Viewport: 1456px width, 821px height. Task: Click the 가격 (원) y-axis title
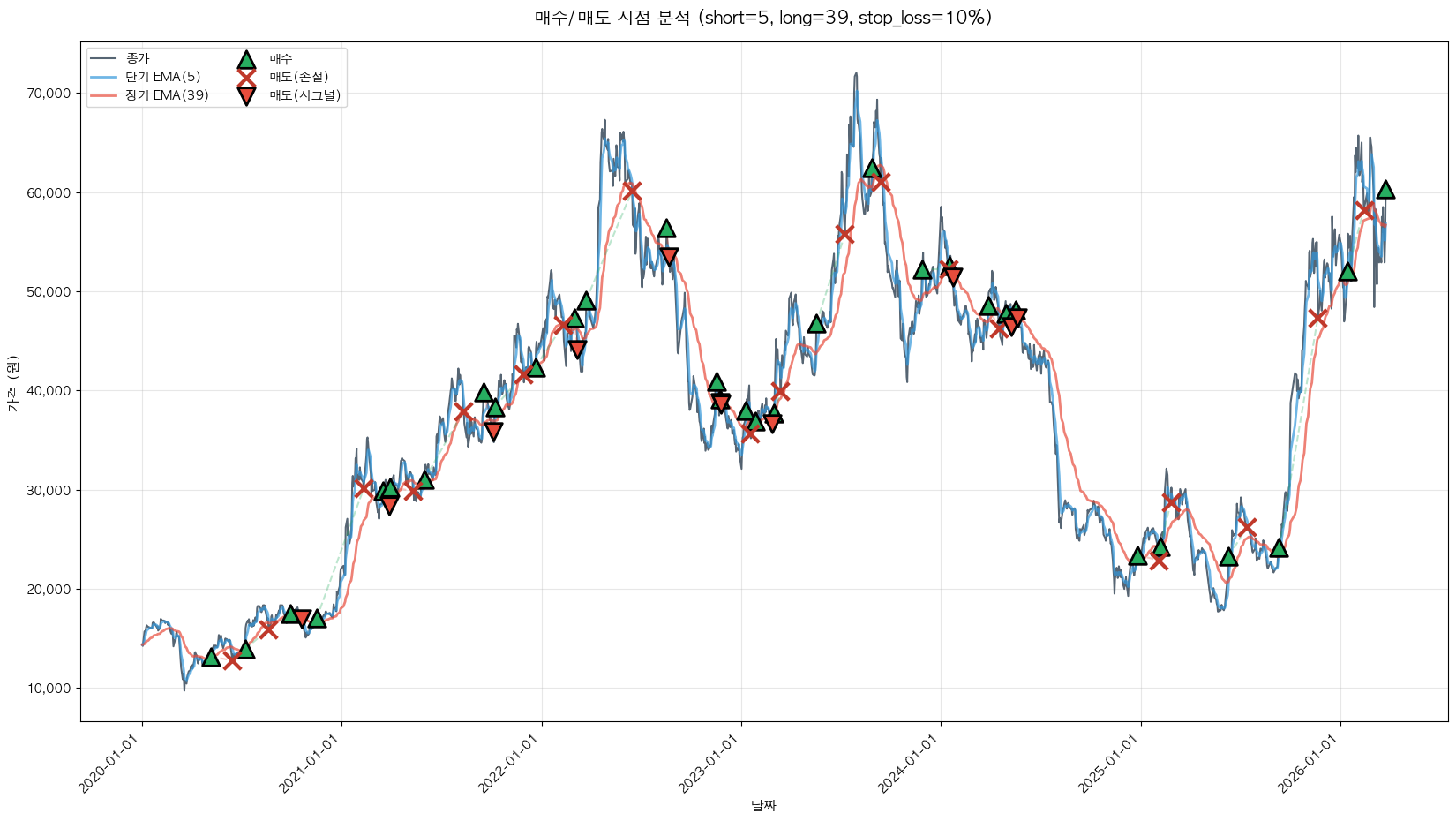coord(12,382)
